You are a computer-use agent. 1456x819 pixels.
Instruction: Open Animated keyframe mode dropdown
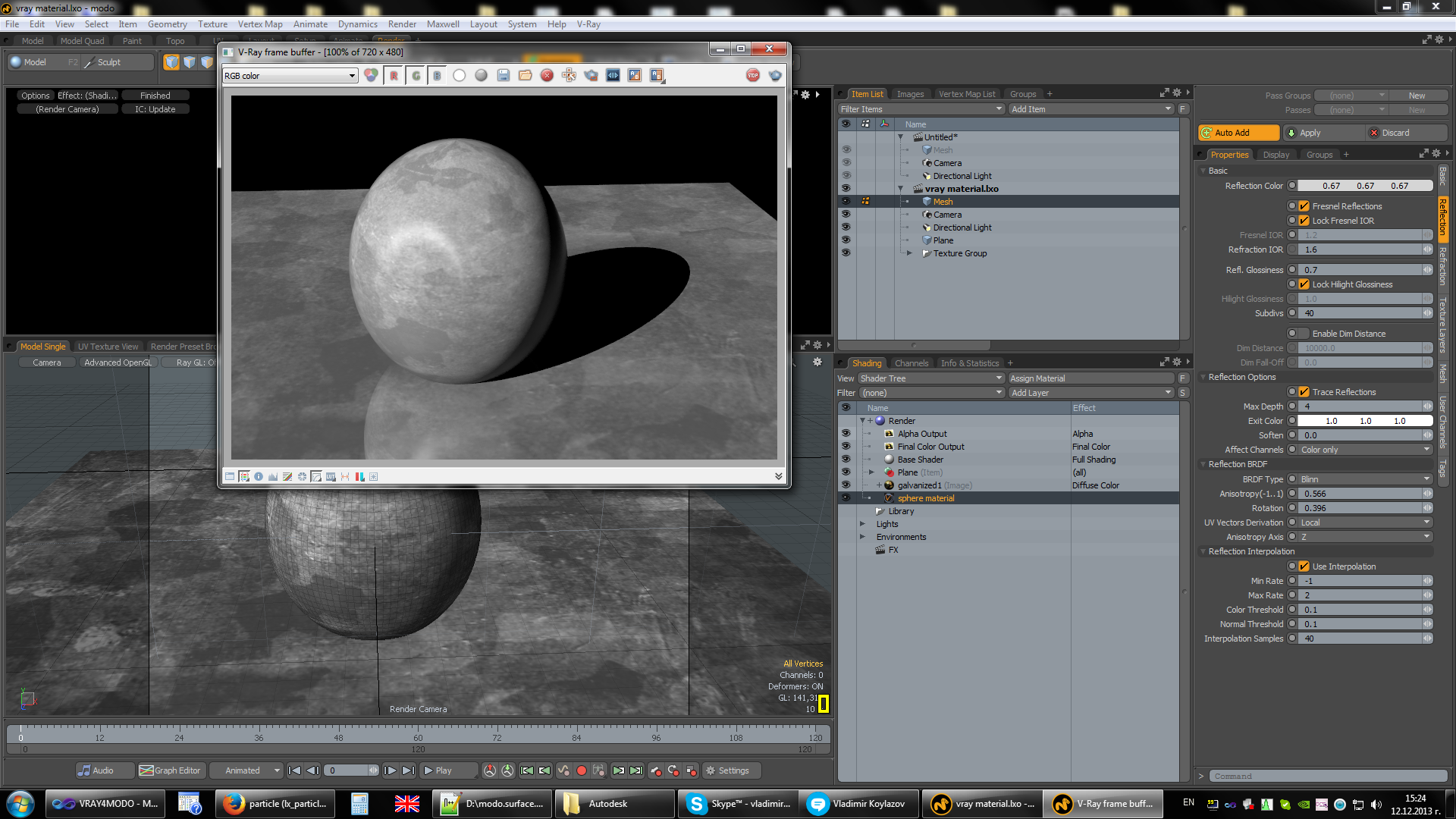(246, 770)
